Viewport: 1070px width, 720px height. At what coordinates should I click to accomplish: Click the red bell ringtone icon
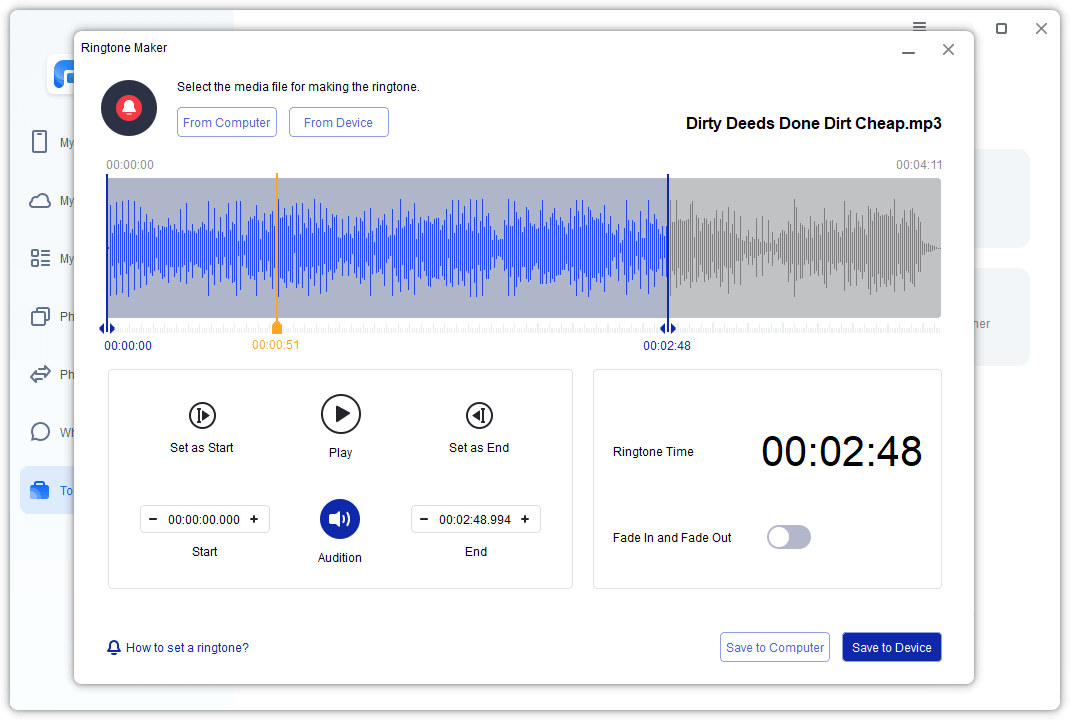point(129,108)
